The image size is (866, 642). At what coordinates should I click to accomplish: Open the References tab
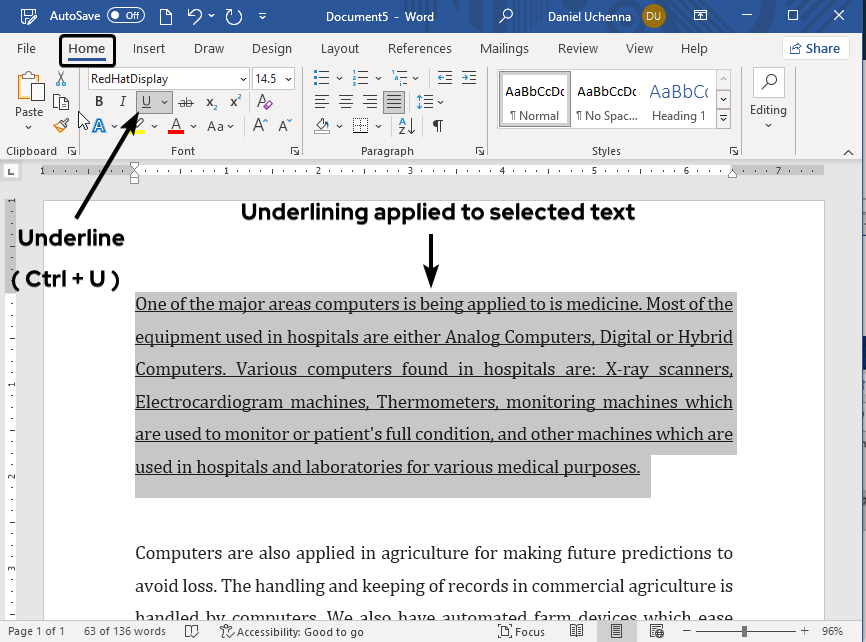pos(419,49)
